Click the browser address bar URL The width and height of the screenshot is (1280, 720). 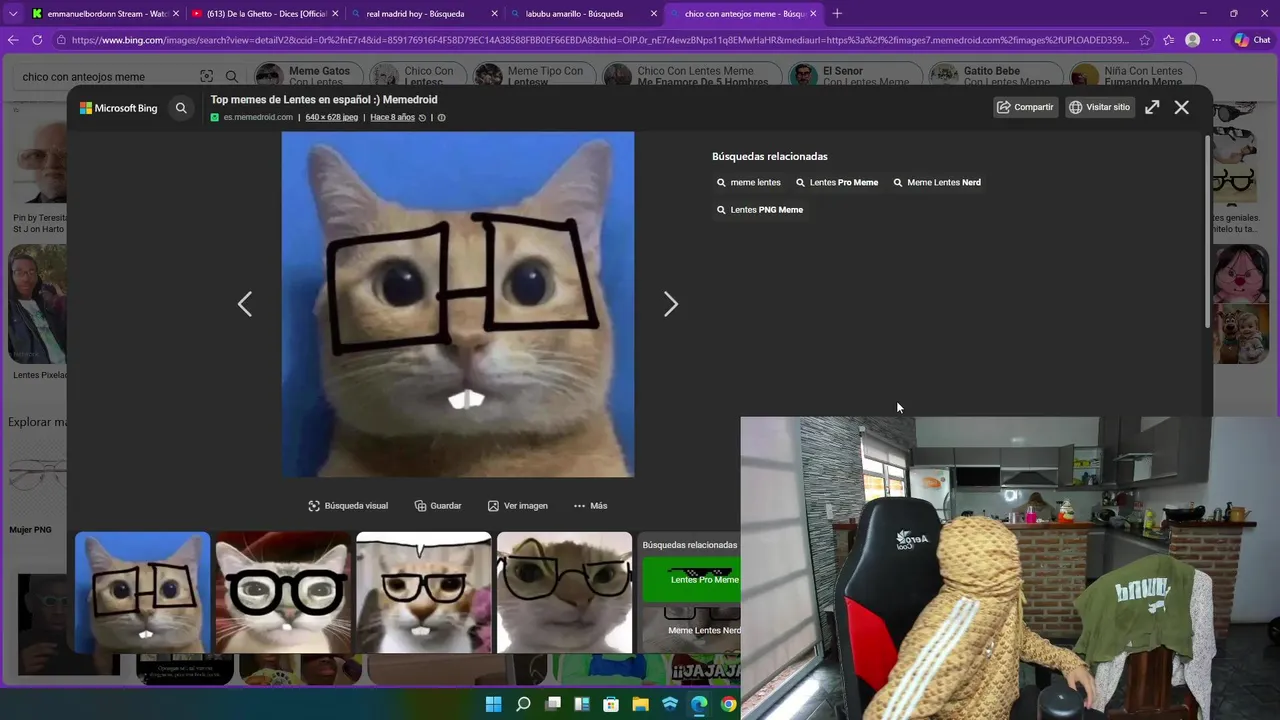click(600, 40)
